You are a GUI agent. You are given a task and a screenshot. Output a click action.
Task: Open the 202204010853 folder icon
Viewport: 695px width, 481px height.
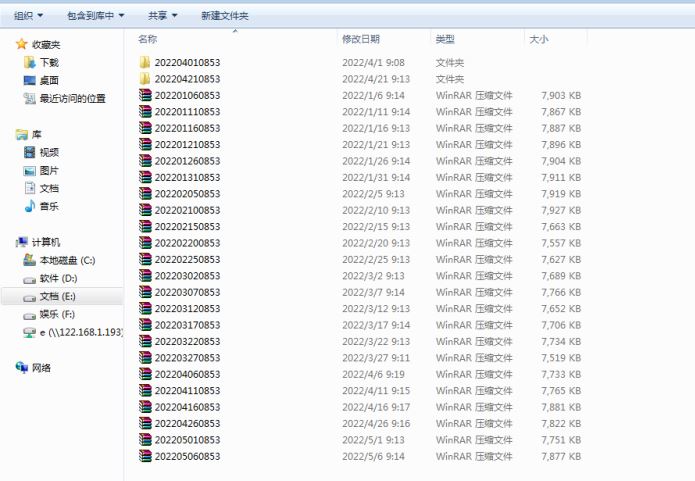click(145, 62)
